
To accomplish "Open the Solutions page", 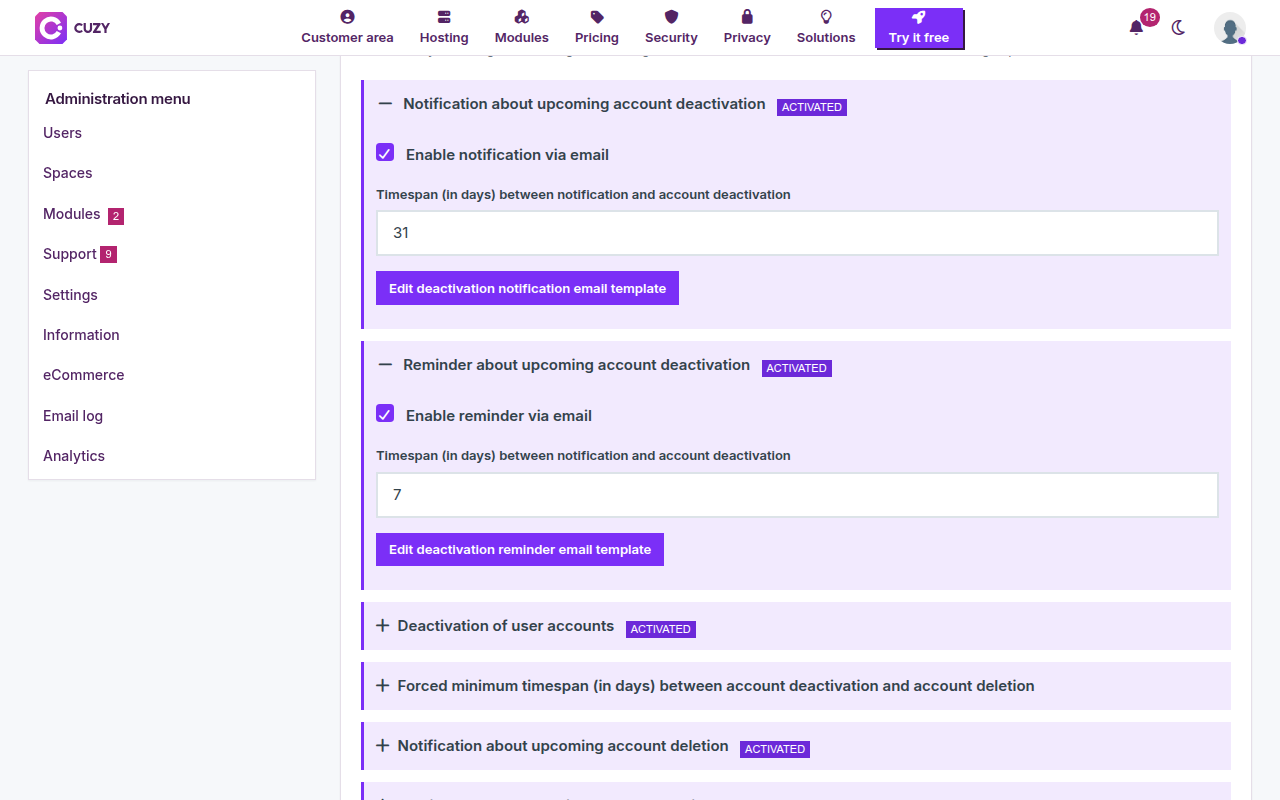I will click(x=826, y=28).
